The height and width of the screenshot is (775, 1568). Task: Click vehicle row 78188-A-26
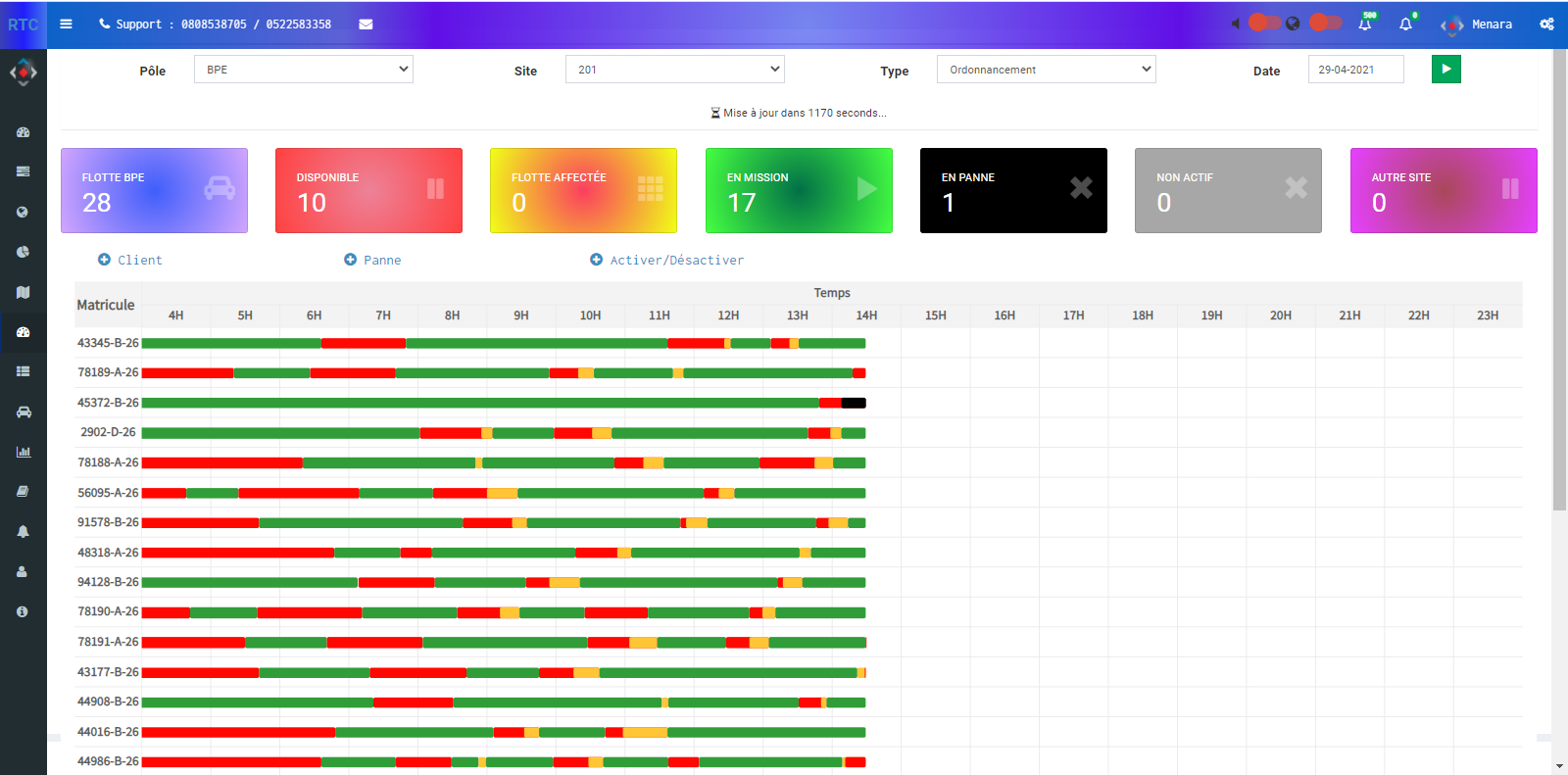[x=108, y=462]
